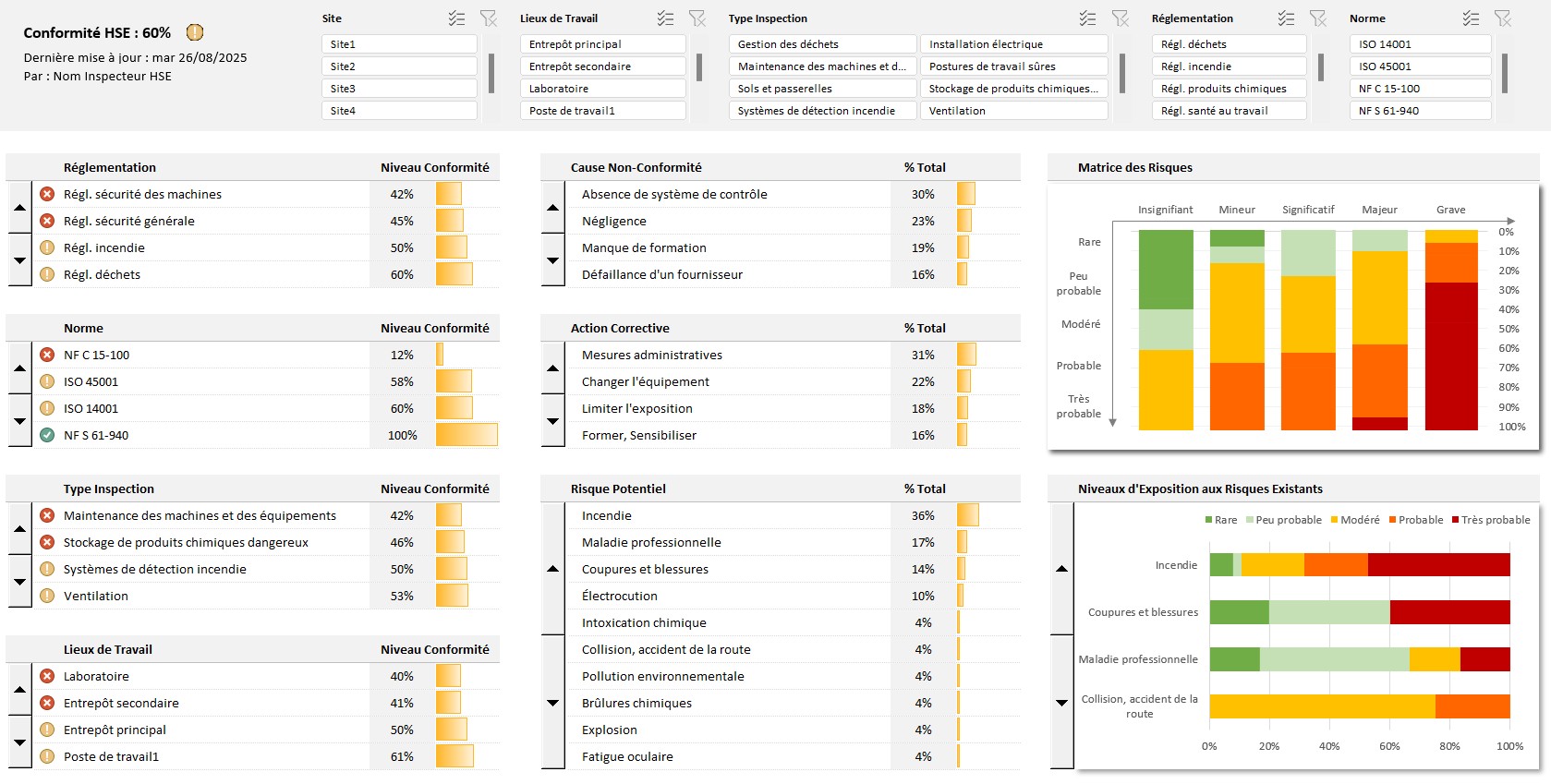Filter by Régl. incendie in Réglementation slicer
1551x784 pixels.
1229,66
